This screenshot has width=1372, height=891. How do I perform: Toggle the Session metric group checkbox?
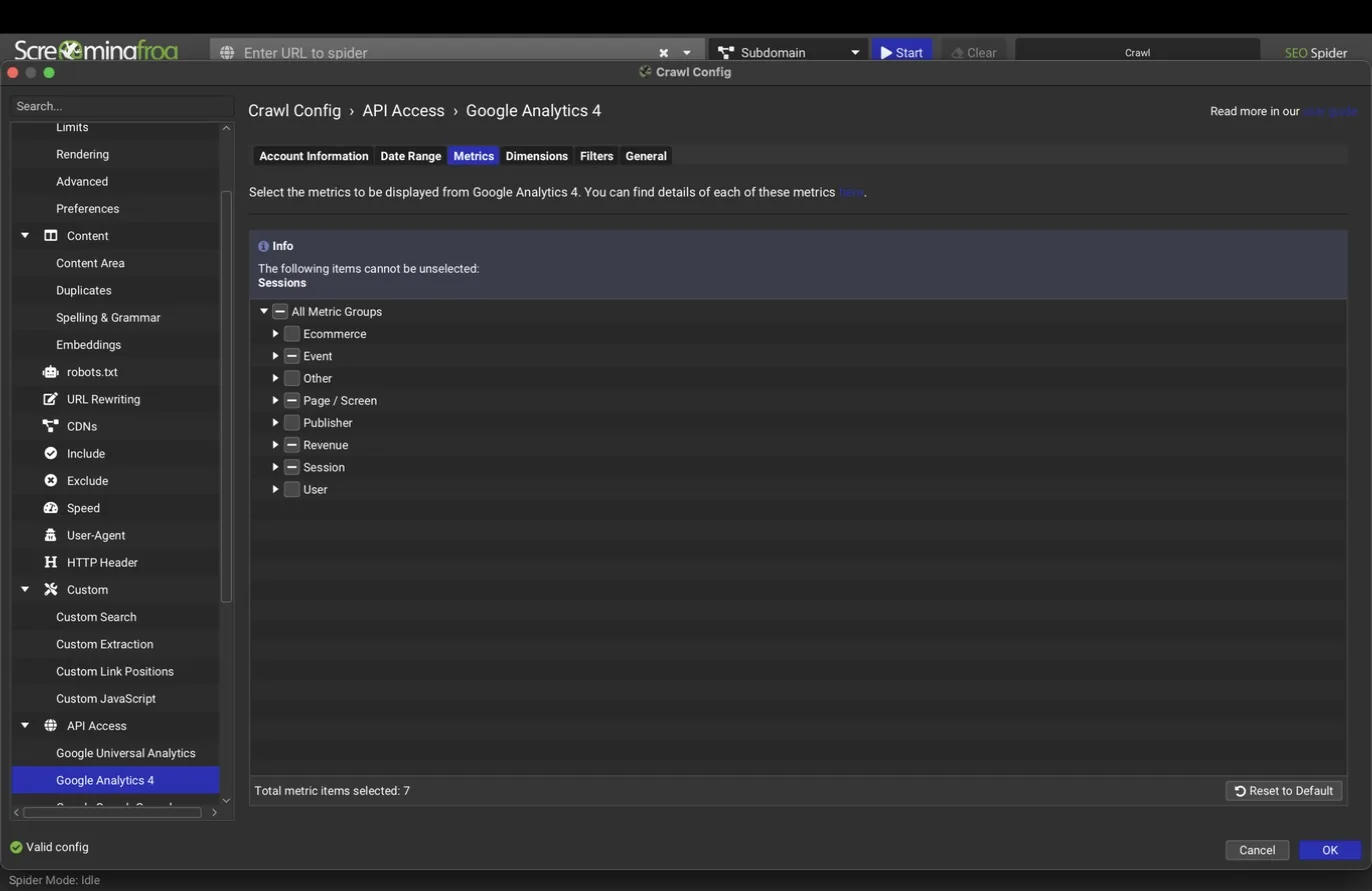click(x=292, y=467)
